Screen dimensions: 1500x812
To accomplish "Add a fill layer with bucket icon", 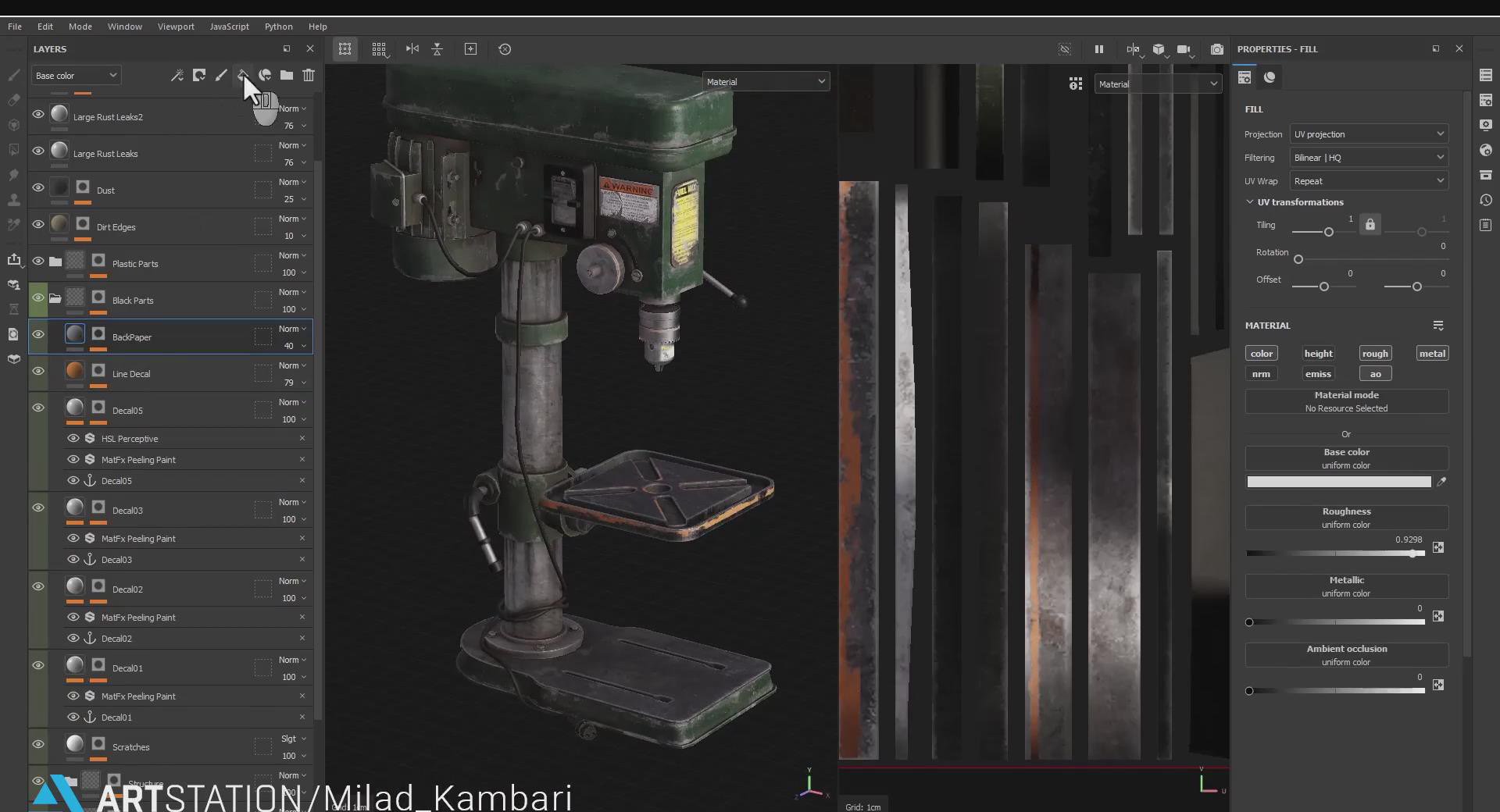I will point(243,75).
